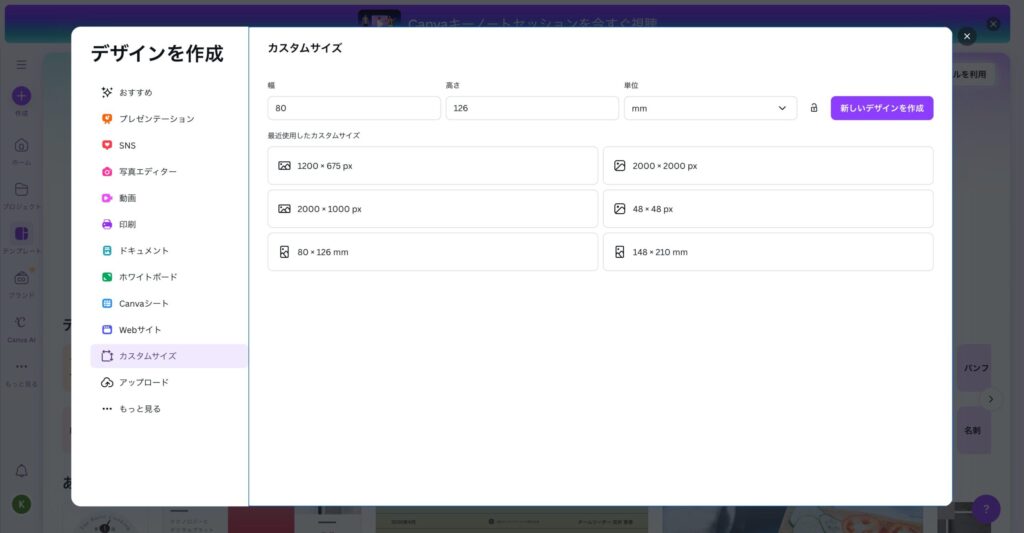This screenshot has height=533, width=1024.
Task: Click the SNS heart icon
Action: [107, 145]
